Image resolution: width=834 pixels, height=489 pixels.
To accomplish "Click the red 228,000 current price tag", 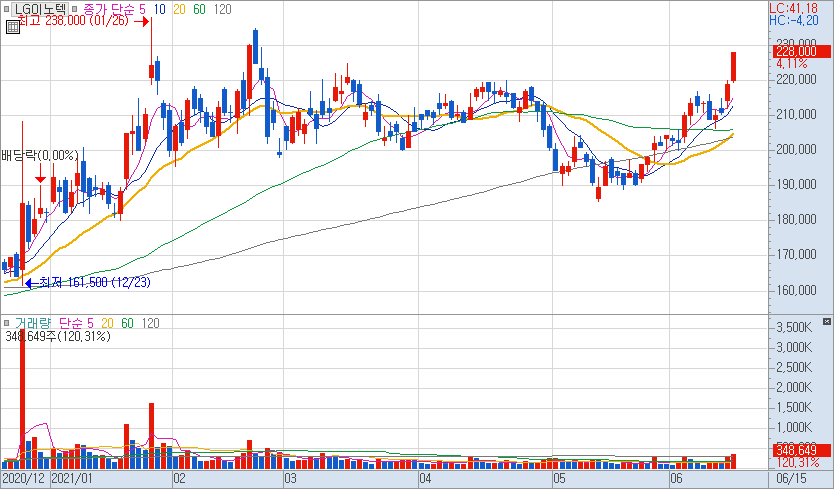I will pos(801,51).
